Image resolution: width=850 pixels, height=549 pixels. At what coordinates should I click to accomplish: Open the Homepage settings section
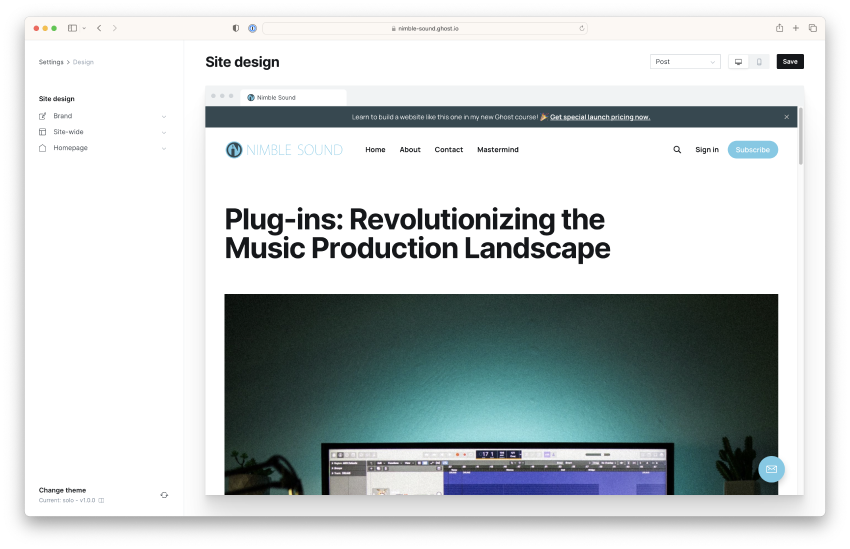102,147
